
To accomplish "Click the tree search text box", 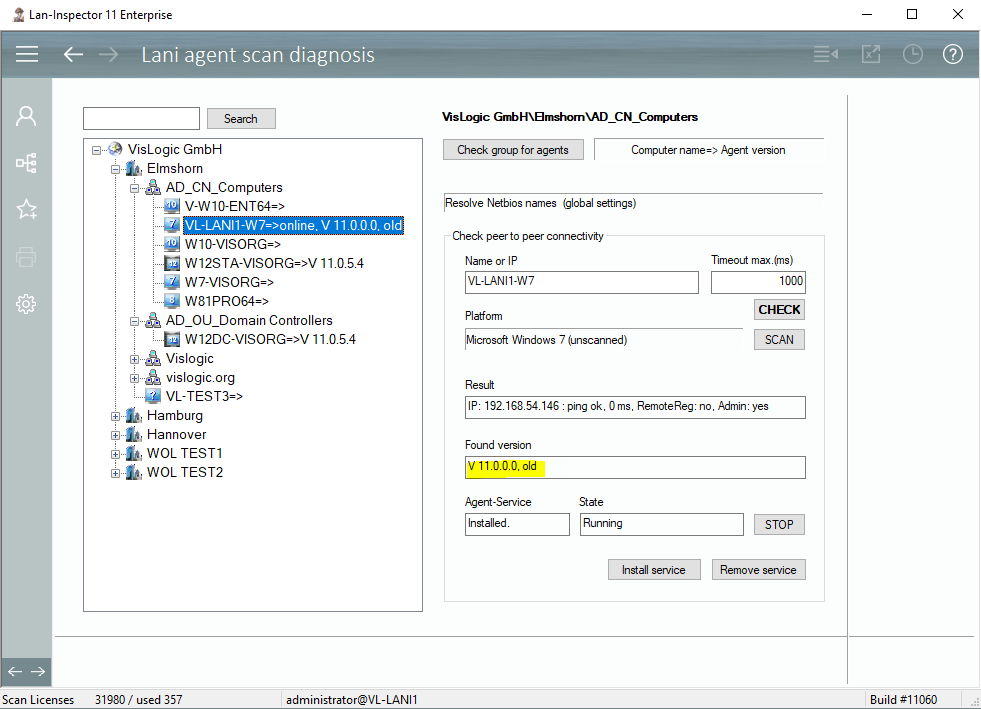I will click(141, 119).
